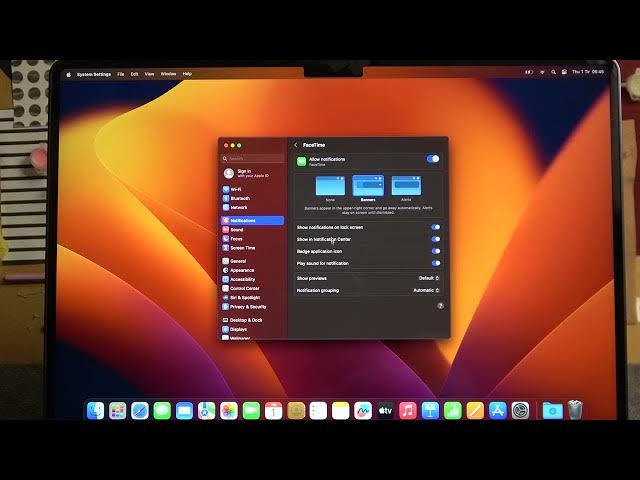Launch Keynote from the Dock
The height and width of the screenshot is (480, 640).
click(x=430, y=410)
